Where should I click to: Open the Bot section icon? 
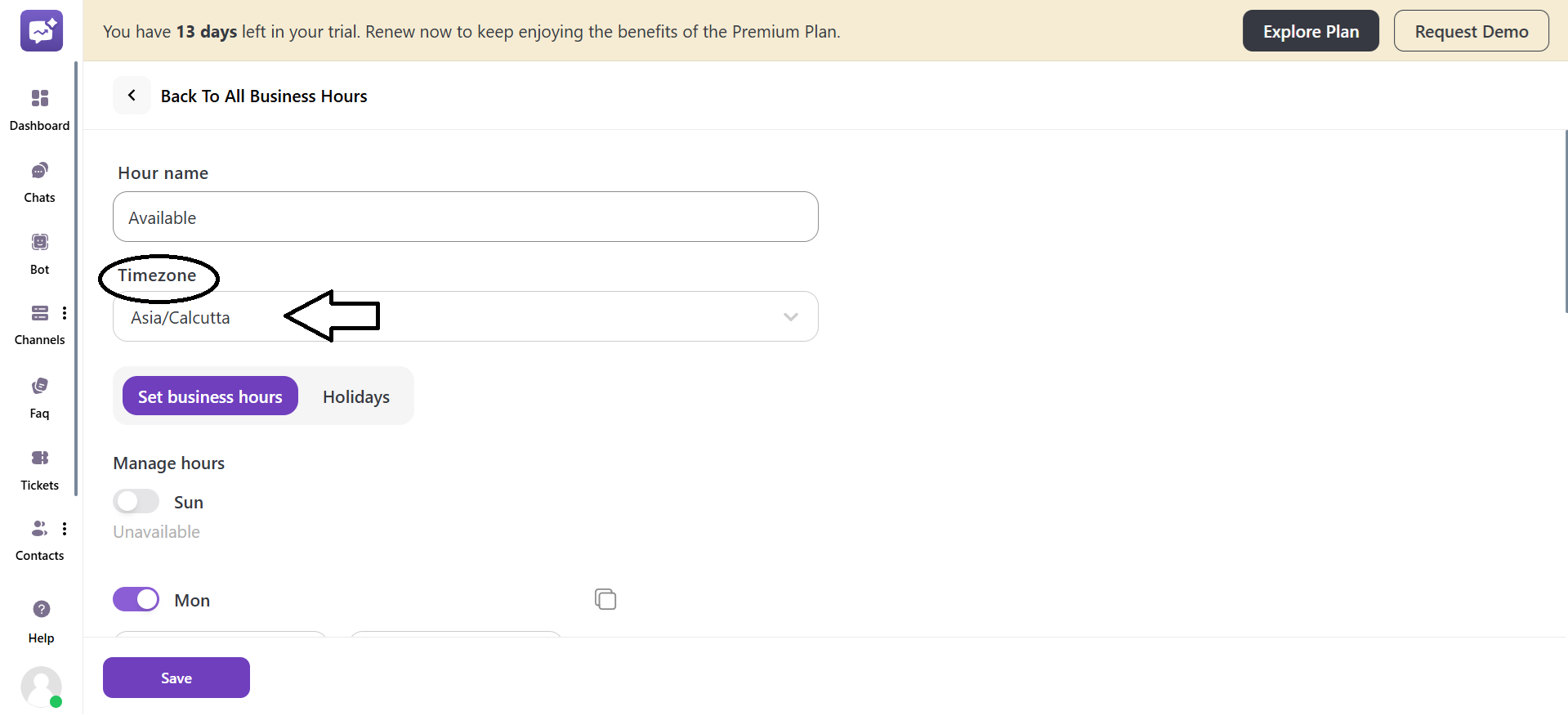pos(39,243)
